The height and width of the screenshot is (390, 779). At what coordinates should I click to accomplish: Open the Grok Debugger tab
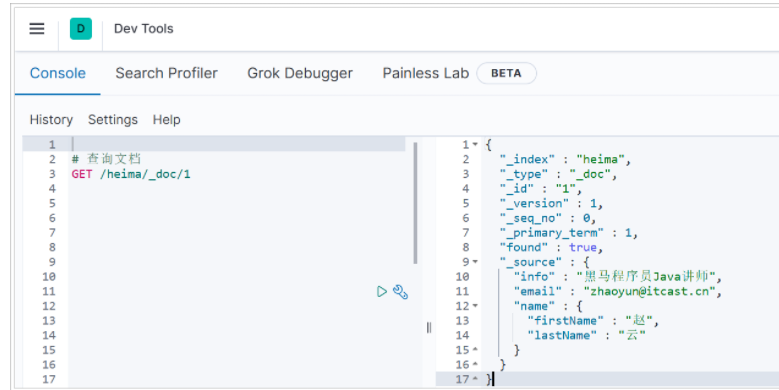[x=300, y=73]
